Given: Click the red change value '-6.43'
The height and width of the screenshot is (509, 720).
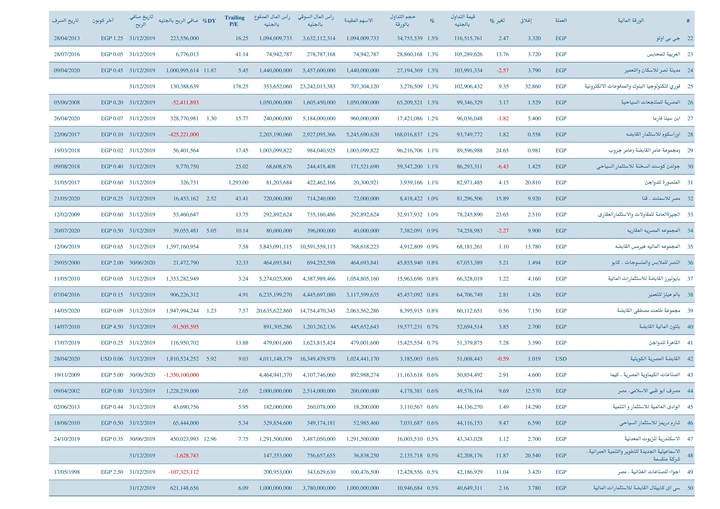Looking at the screenshot, I should click(503, 166).
